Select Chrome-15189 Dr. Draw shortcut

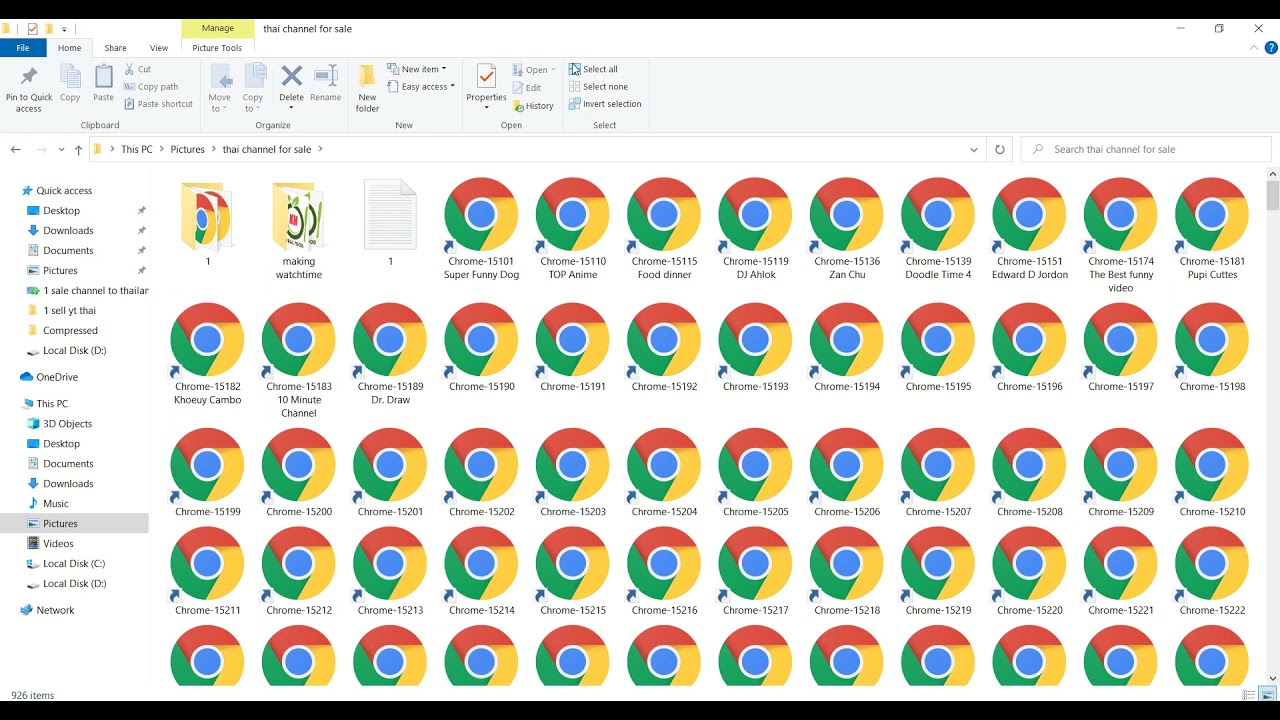[390, 354]
